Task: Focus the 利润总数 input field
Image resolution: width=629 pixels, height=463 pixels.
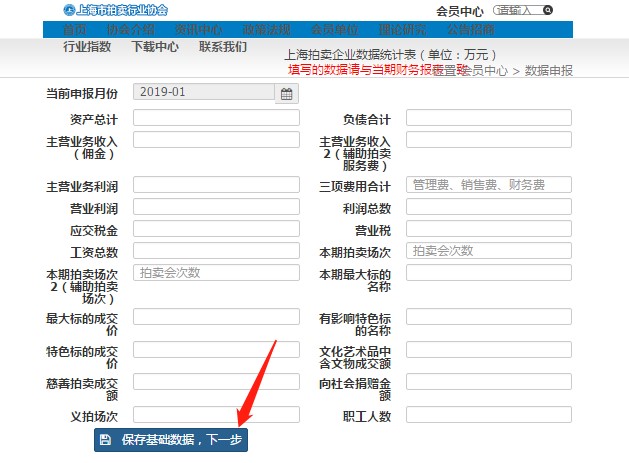Action: pyautogui.click(x=488, y=207)
